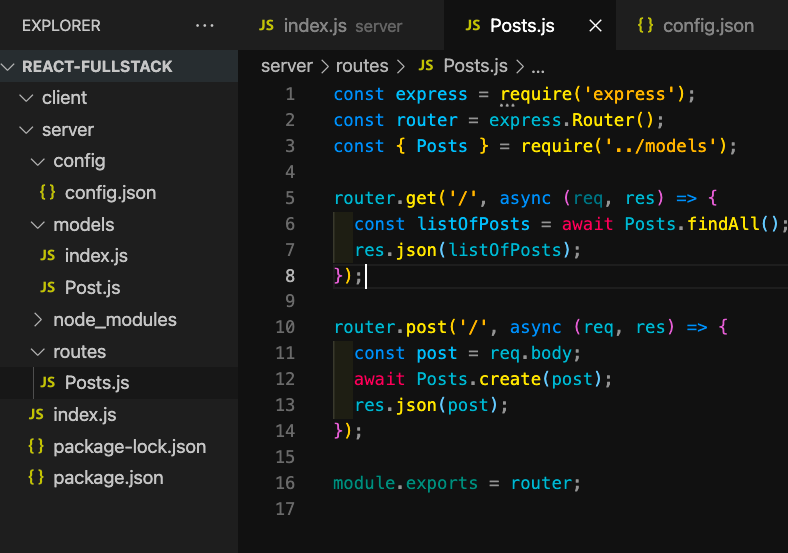Viewport: 788px width, 553px height.
Task: Click JS icon beside Post.js
Action: point(48,287)
